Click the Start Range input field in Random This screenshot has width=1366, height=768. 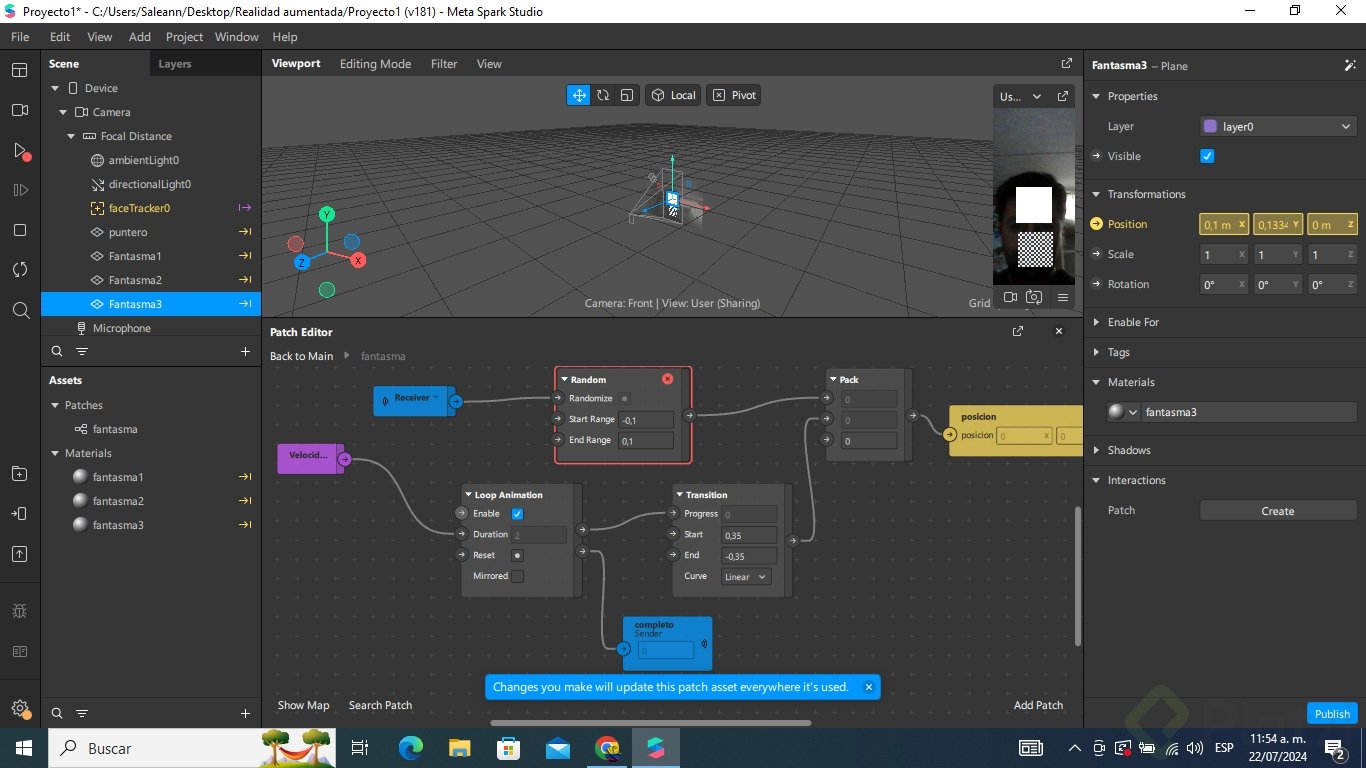(645, 420)
